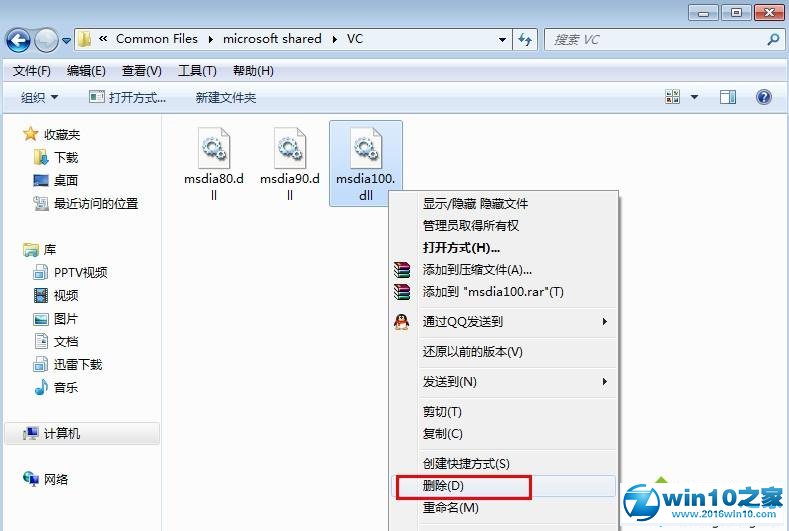Image resolution: width=789 pixels, height=531 pixels.
Task: Choose 添加到压缩文件(A)... option
Action: pyautogui.click(x=477, y=270)
